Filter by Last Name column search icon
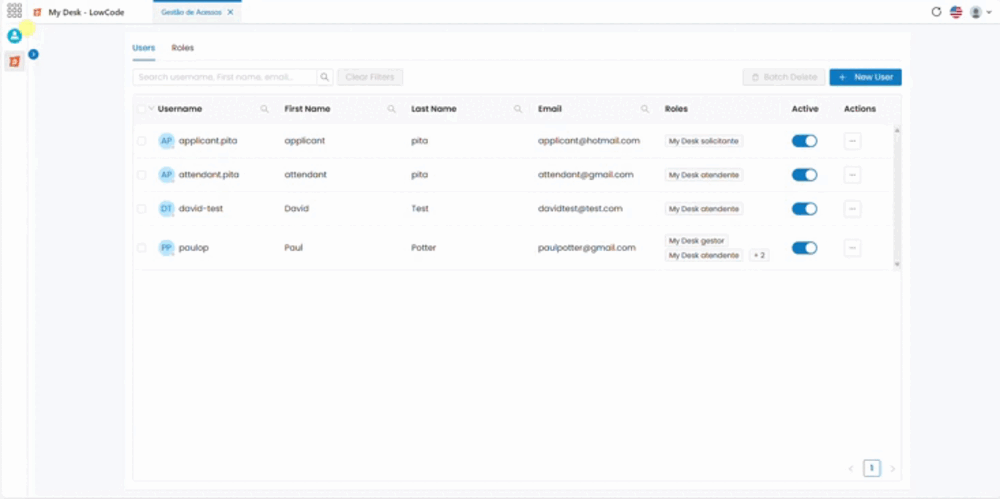 (x=518, y=109)
